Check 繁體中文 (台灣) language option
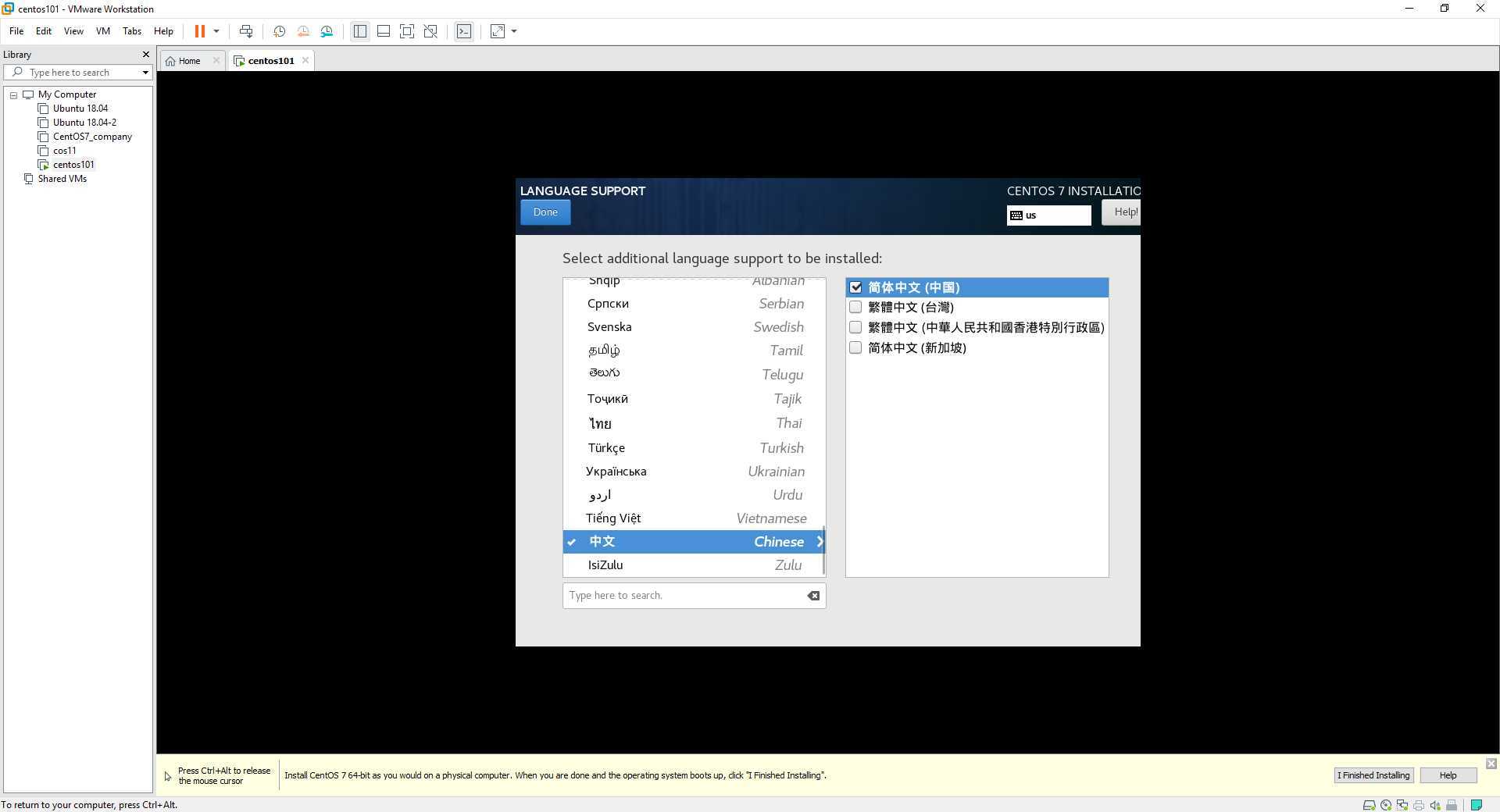Viewport: 1500px width, 812px height. 855,308
